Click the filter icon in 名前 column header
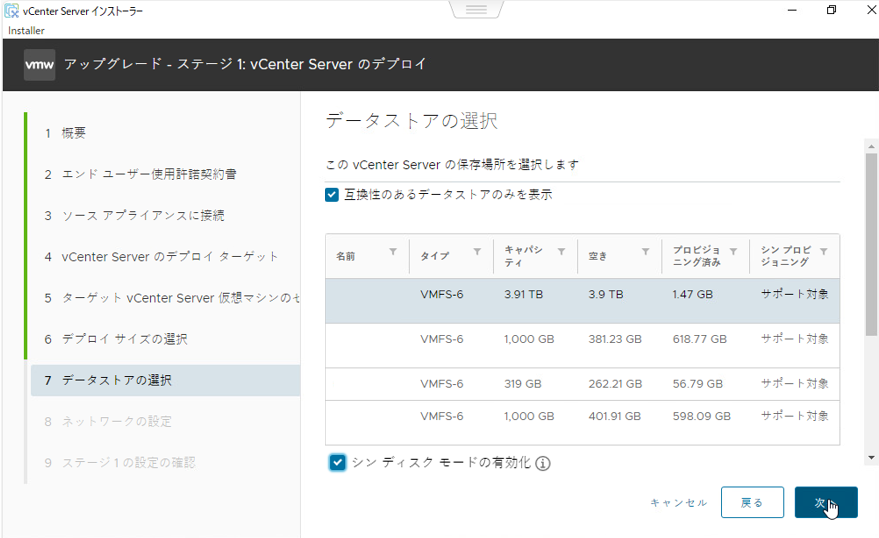Image resolution: width=879 pixels, height=538 pixels. click(x=393, y=251)
